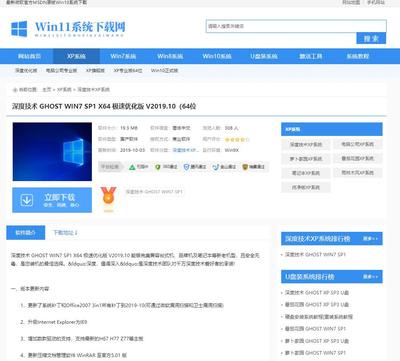Click the Windows logo in site header
This screenshot has width=400, height=361.
pyautogui.click(x=19, y=29)
